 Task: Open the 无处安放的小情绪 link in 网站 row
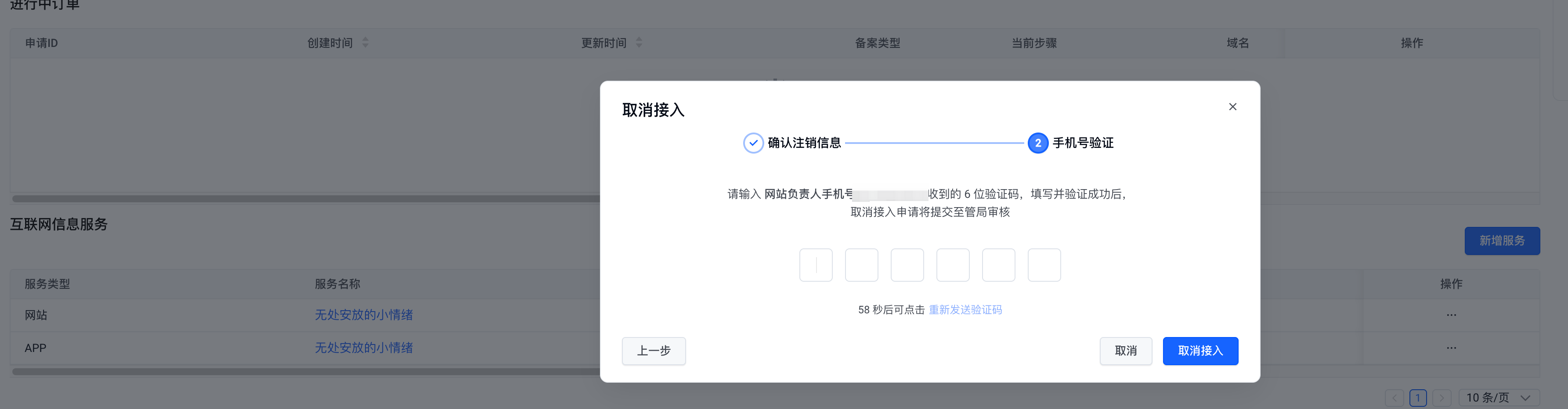point(363,315)
